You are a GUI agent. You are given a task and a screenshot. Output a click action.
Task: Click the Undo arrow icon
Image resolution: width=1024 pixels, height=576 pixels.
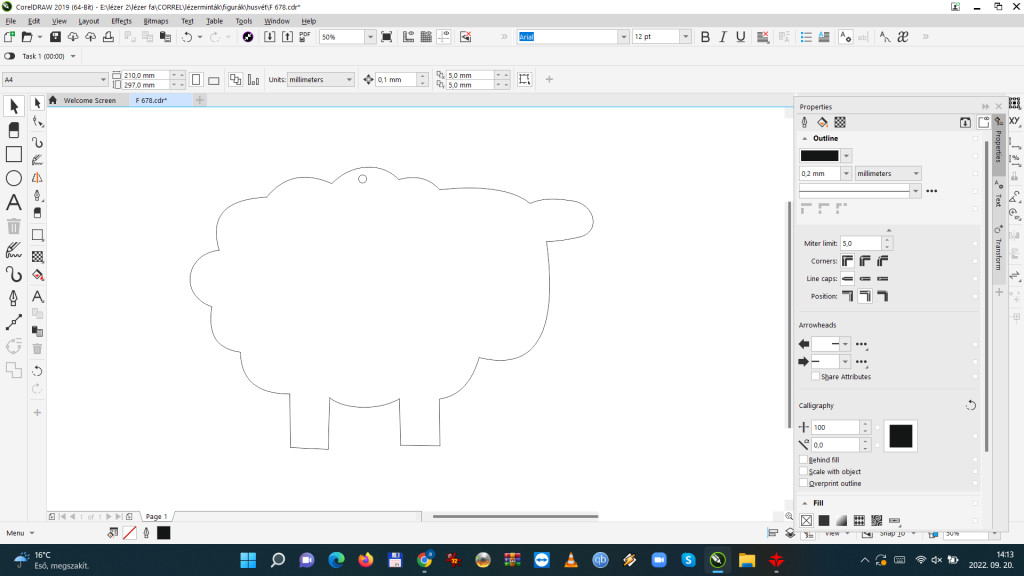click(187, 37)
